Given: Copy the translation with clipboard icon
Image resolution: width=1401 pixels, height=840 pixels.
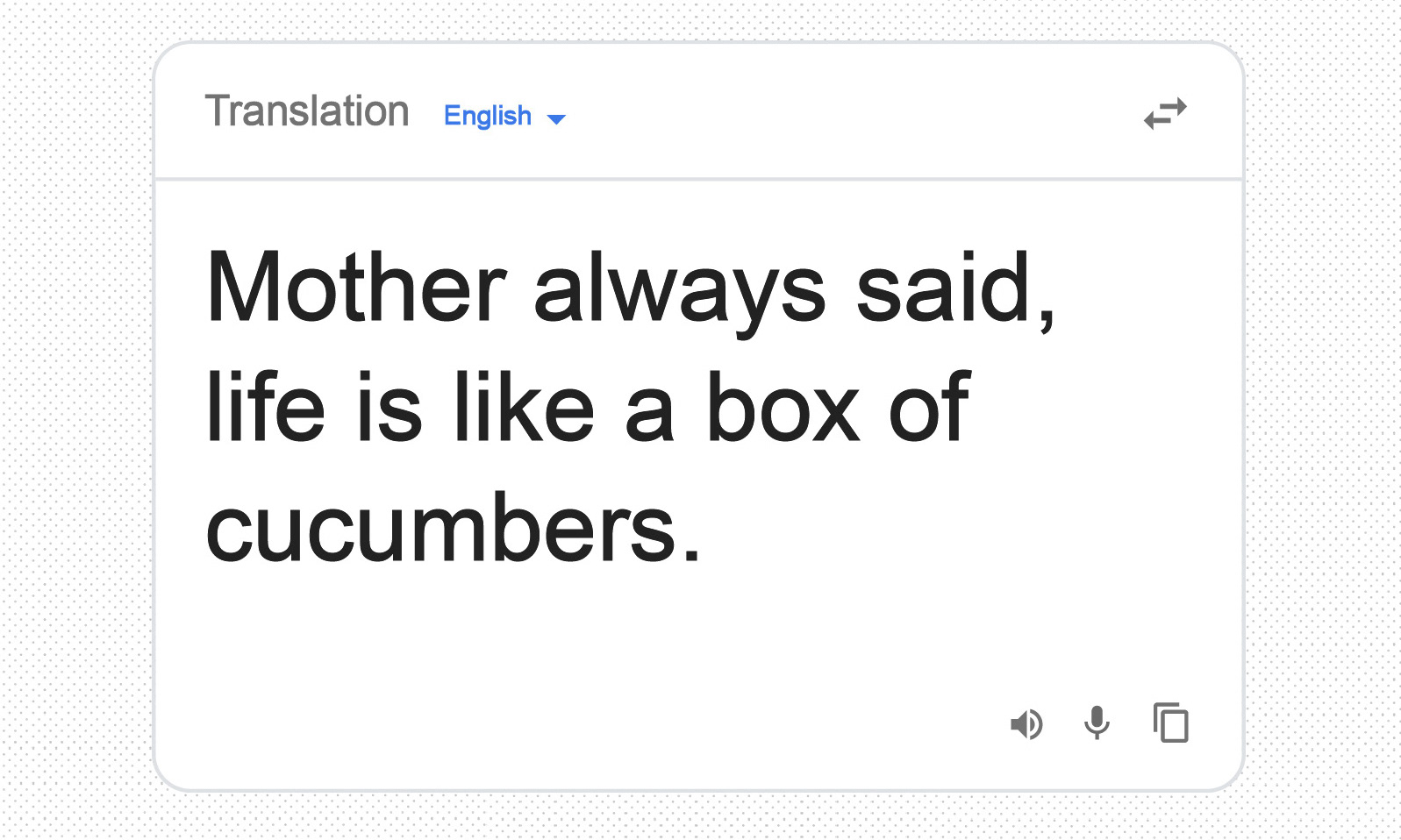Looking at the screenshot, I should (x=1170, y=723).
